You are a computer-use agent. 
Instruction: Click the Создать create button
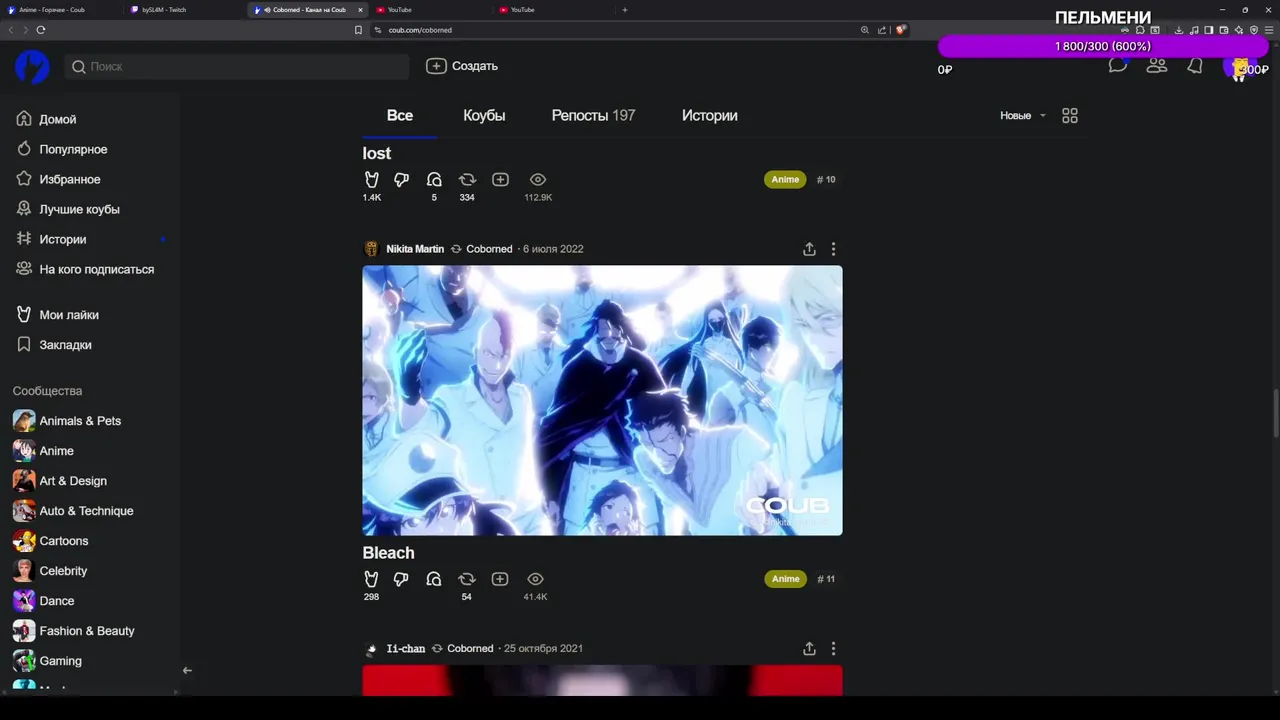tap(462, 66)
